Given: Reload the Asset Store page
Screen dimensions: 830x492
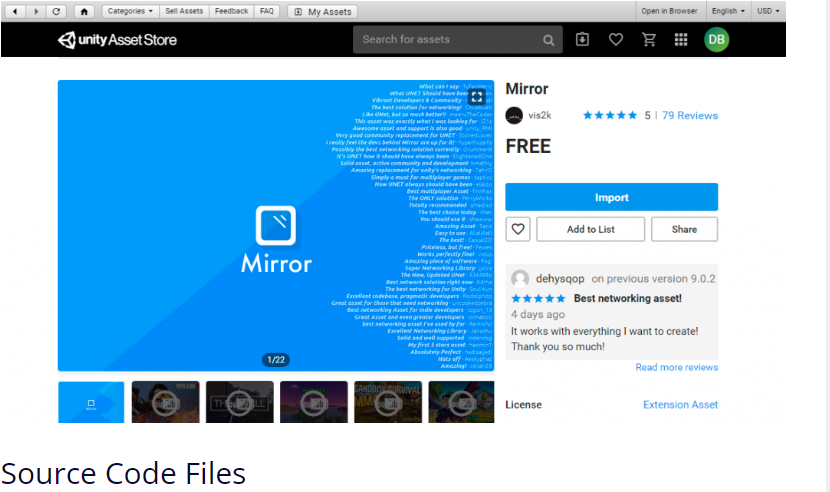Looking at the screenshot, I should click(56, 11).
